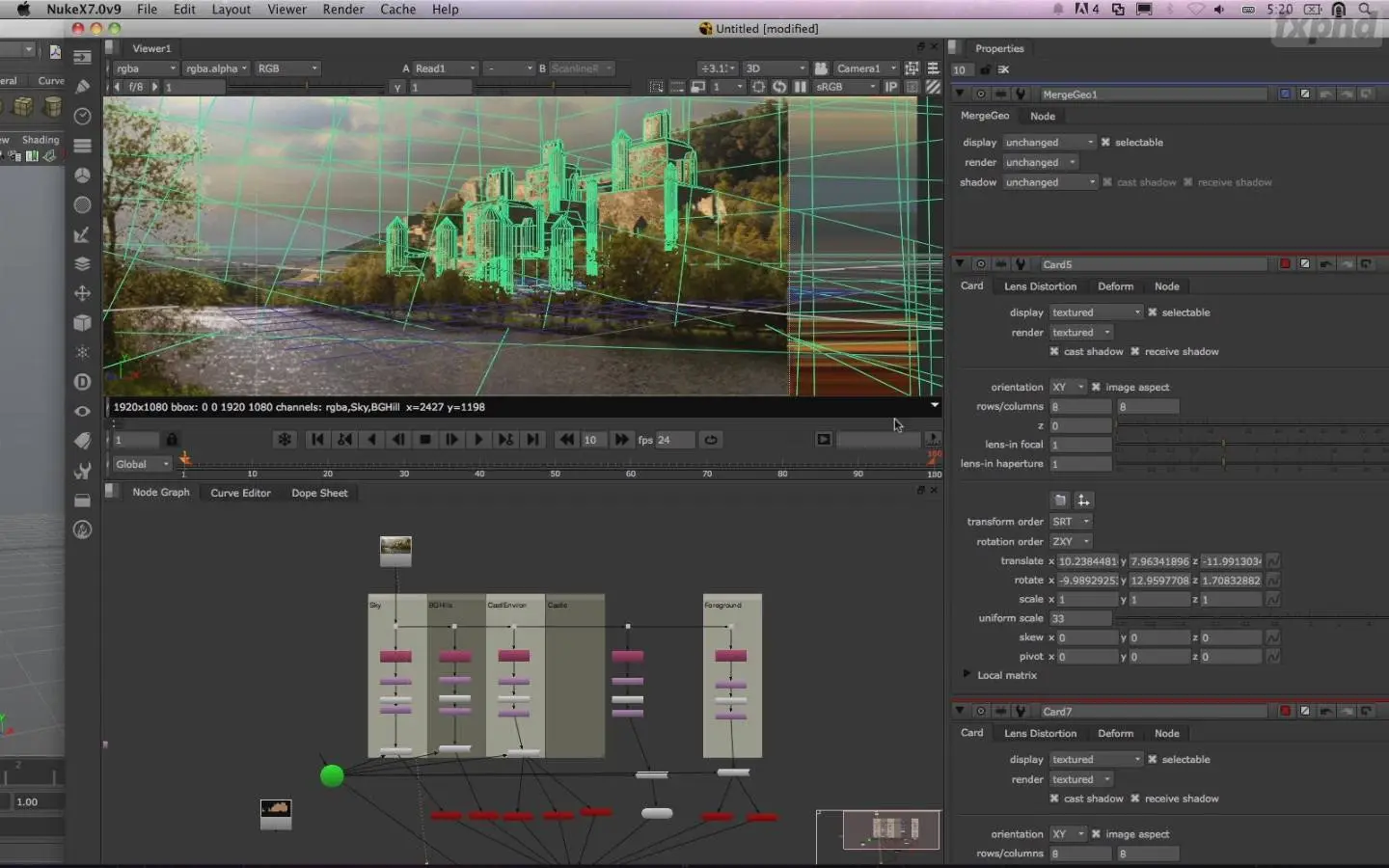Viewport: 1389px width, 868px height.
Task: Open the 3D nodes cube icon
Action: (83, 322)
